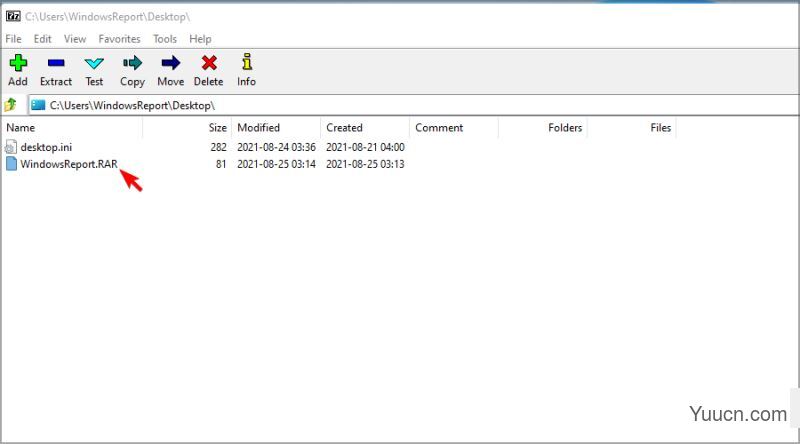
Task: Click the red Delete icon
Action: [209, 63]
